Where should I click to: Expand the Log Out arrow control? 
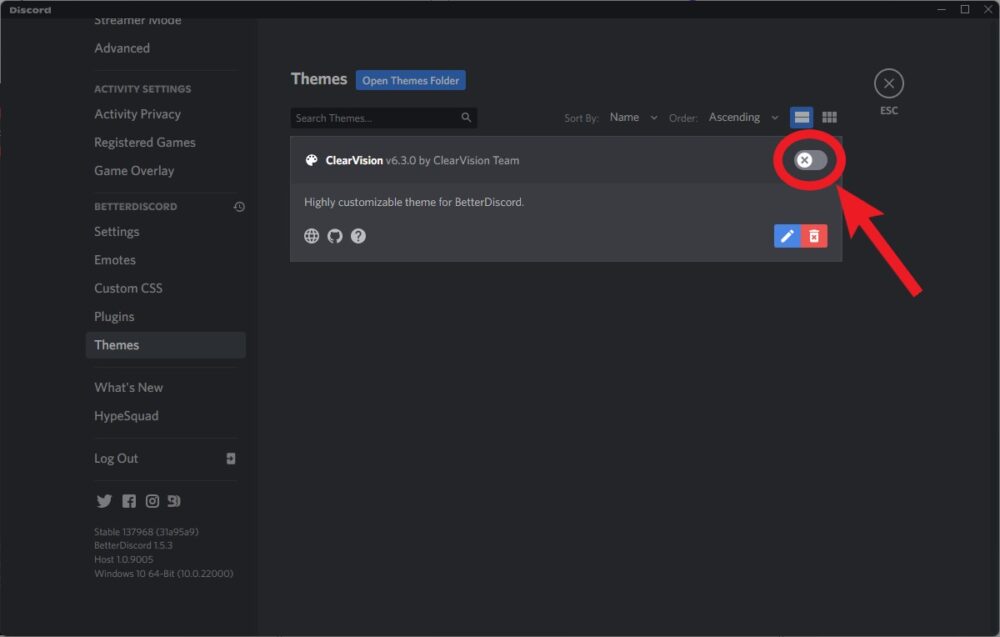tap(231, 458)
